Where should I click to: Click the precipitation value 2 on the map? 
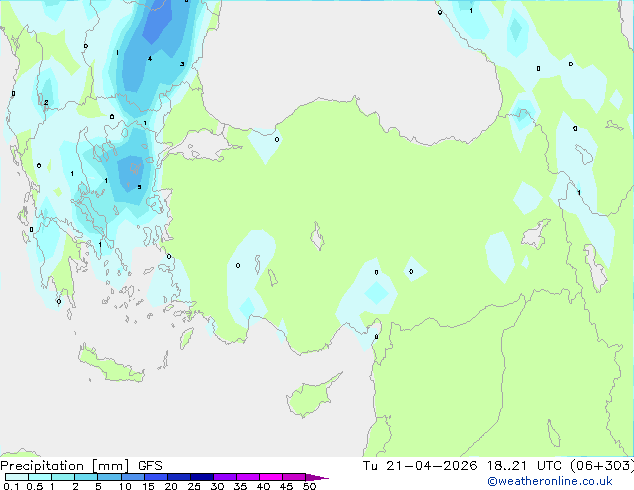(46, 102)
